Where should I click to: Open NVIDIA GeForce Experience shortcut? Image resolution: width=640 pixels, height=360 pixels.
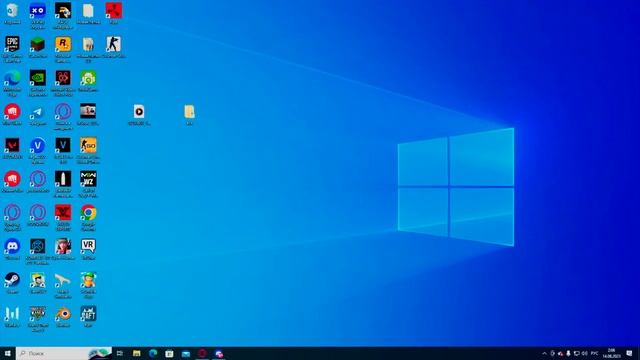(38, 78)
